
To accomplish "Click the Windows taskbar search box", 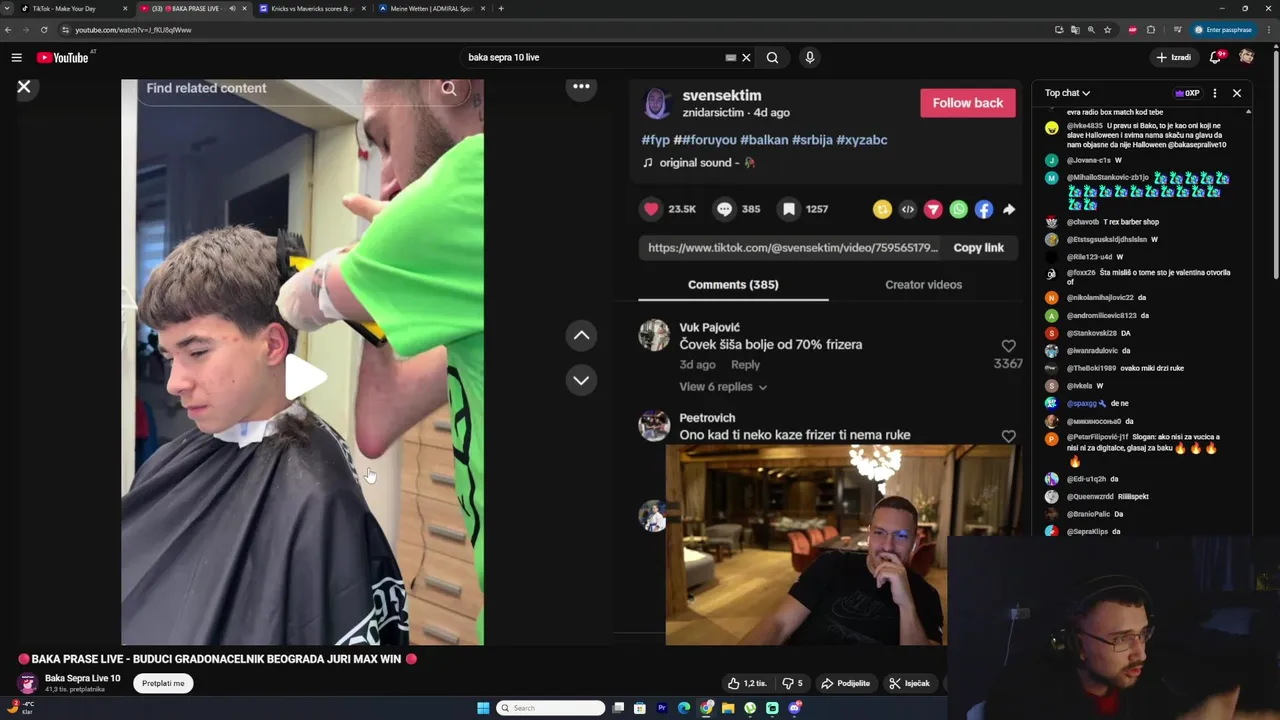I will 551,708.
